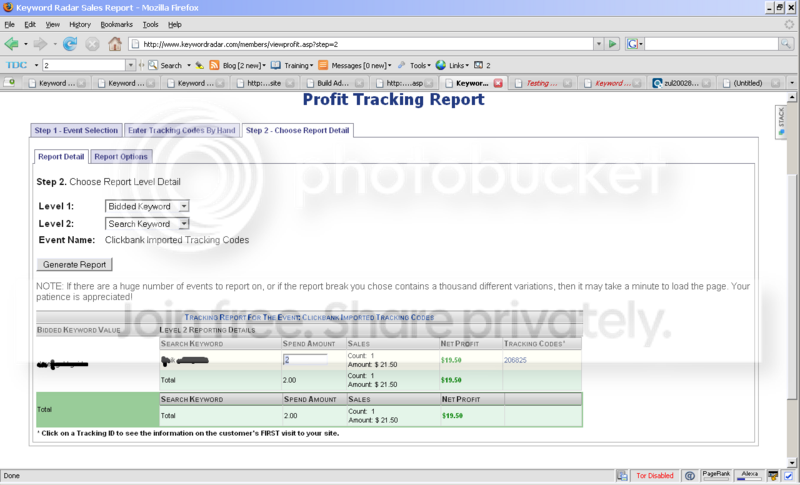Click the magnifier search button in the search bar

(x=786, y=44)
